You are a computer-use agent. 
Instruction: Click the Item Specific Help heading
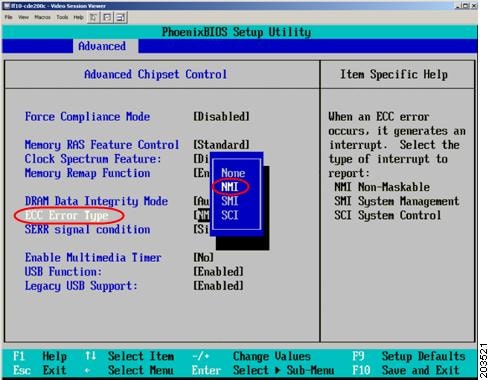point(394,74)
